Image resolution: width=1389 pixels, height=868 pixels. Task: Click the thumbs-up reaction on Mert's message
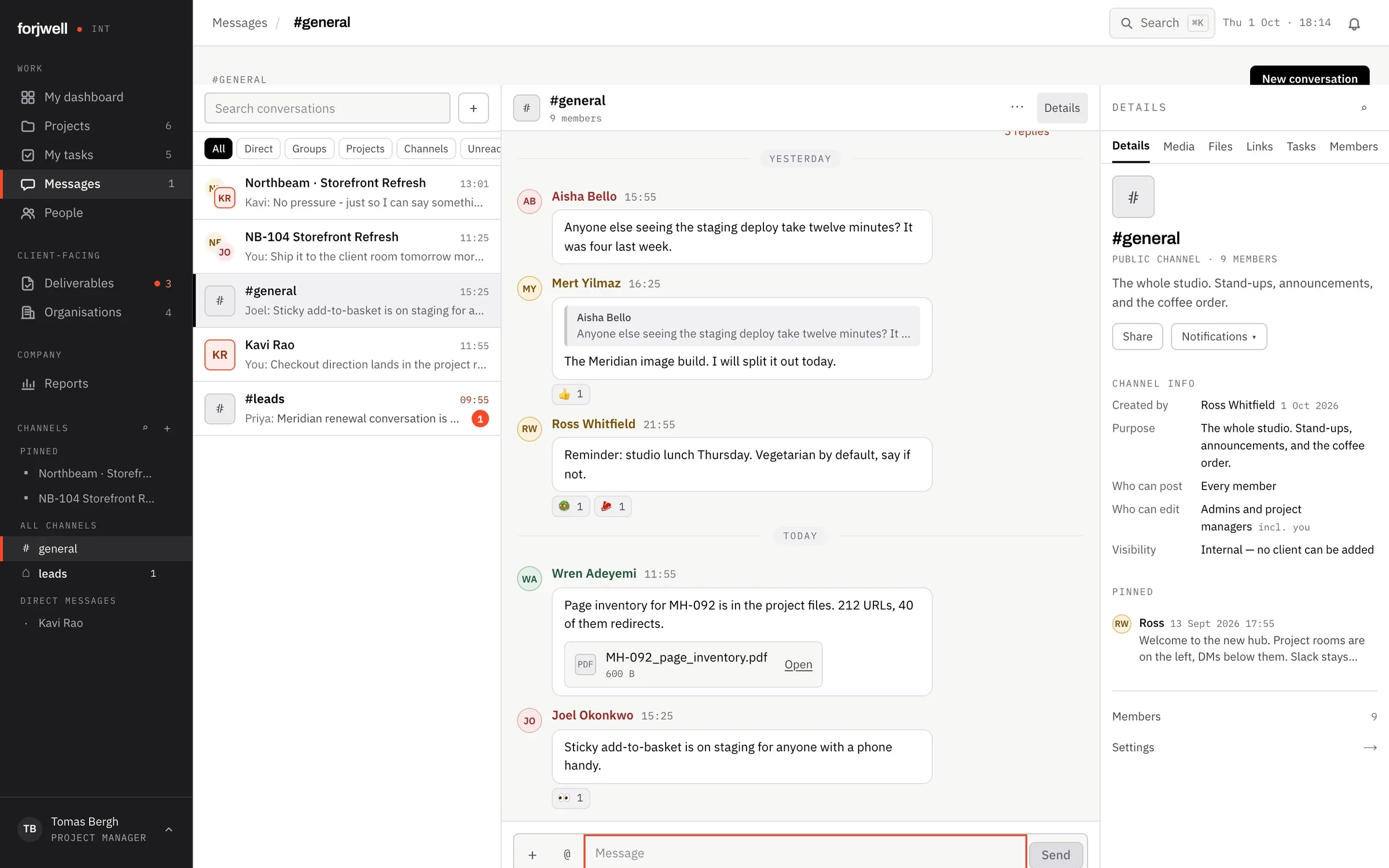[x=571, y=394]
